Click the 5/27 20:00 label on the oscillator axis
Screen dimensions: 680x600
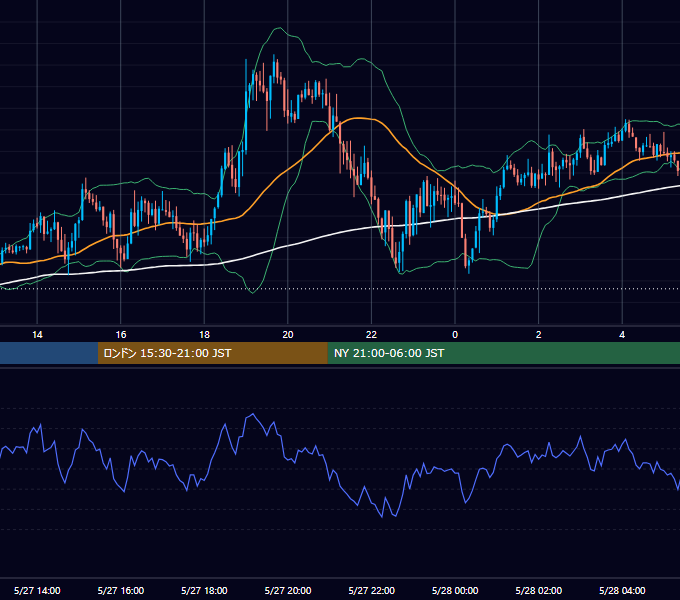(288, 590)
